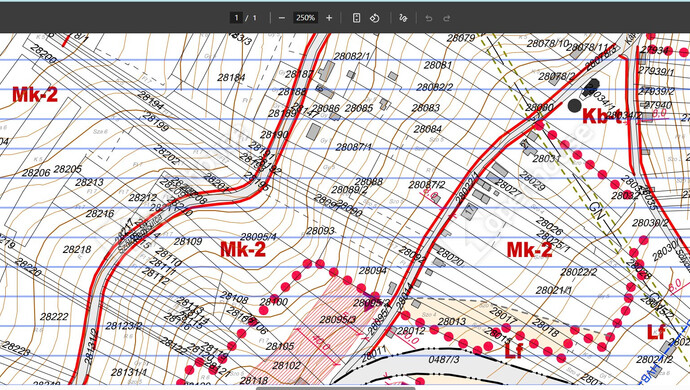Click parcel number 28084
This screenshot has height=390, width=690.
pyautogui.click(x=428, y=129)
